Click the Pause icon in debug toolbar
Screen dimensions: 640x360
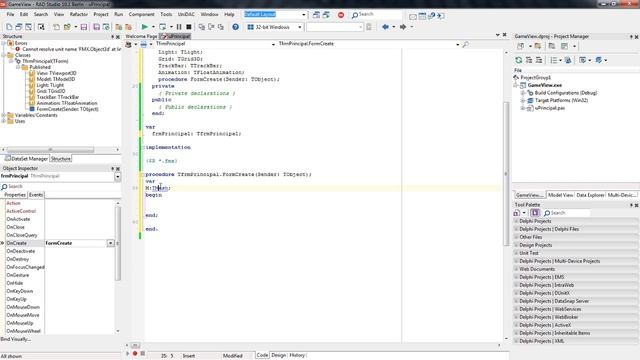tap(179, 27)
